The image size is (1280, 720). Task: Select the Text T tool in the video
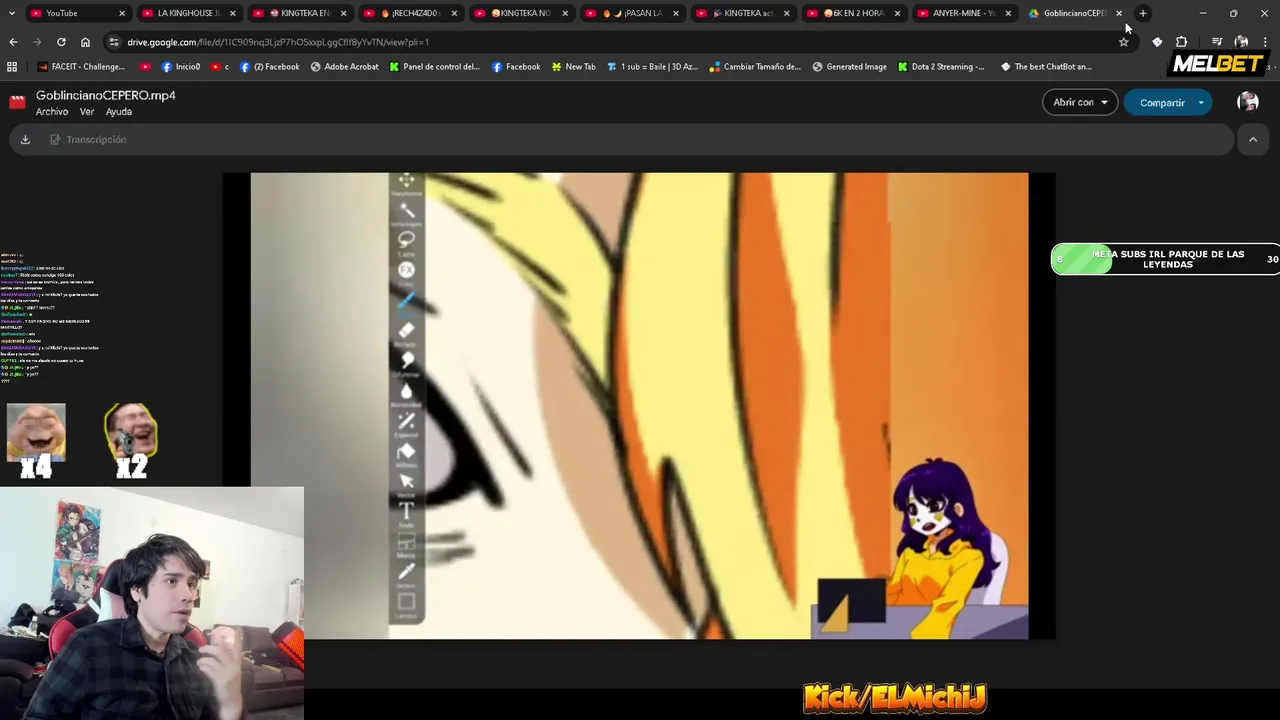click(x=406, y=513)
